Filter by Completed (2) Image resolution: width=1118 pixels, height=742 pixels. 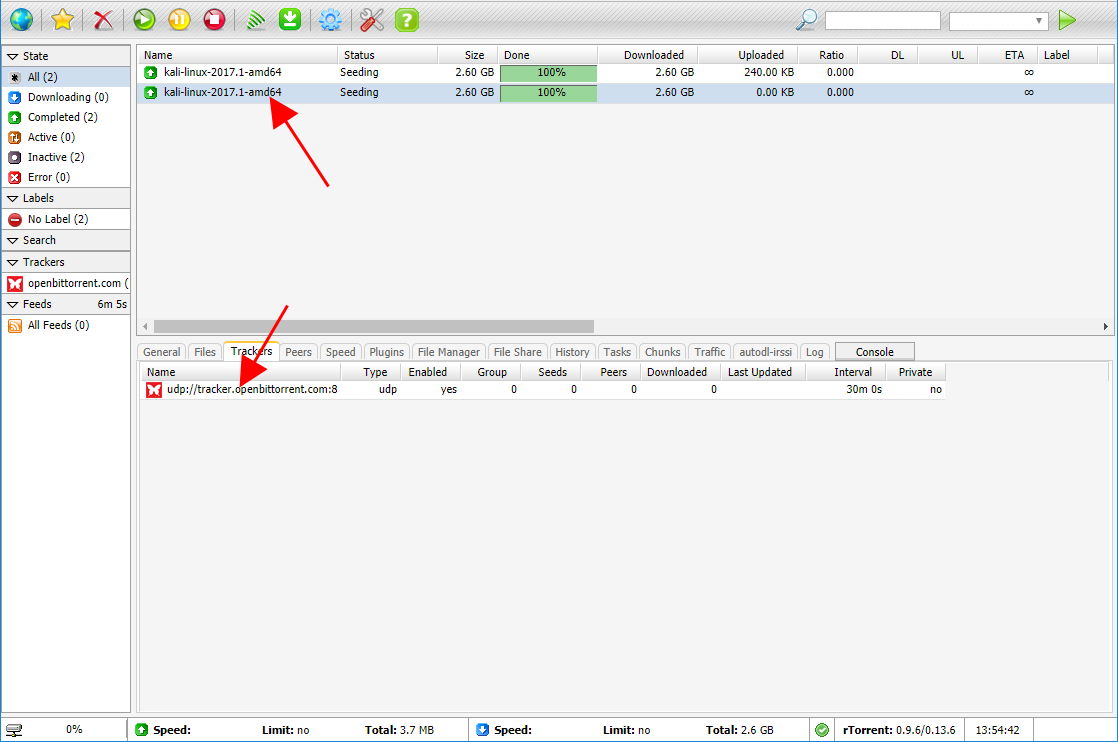pos(66,117)
